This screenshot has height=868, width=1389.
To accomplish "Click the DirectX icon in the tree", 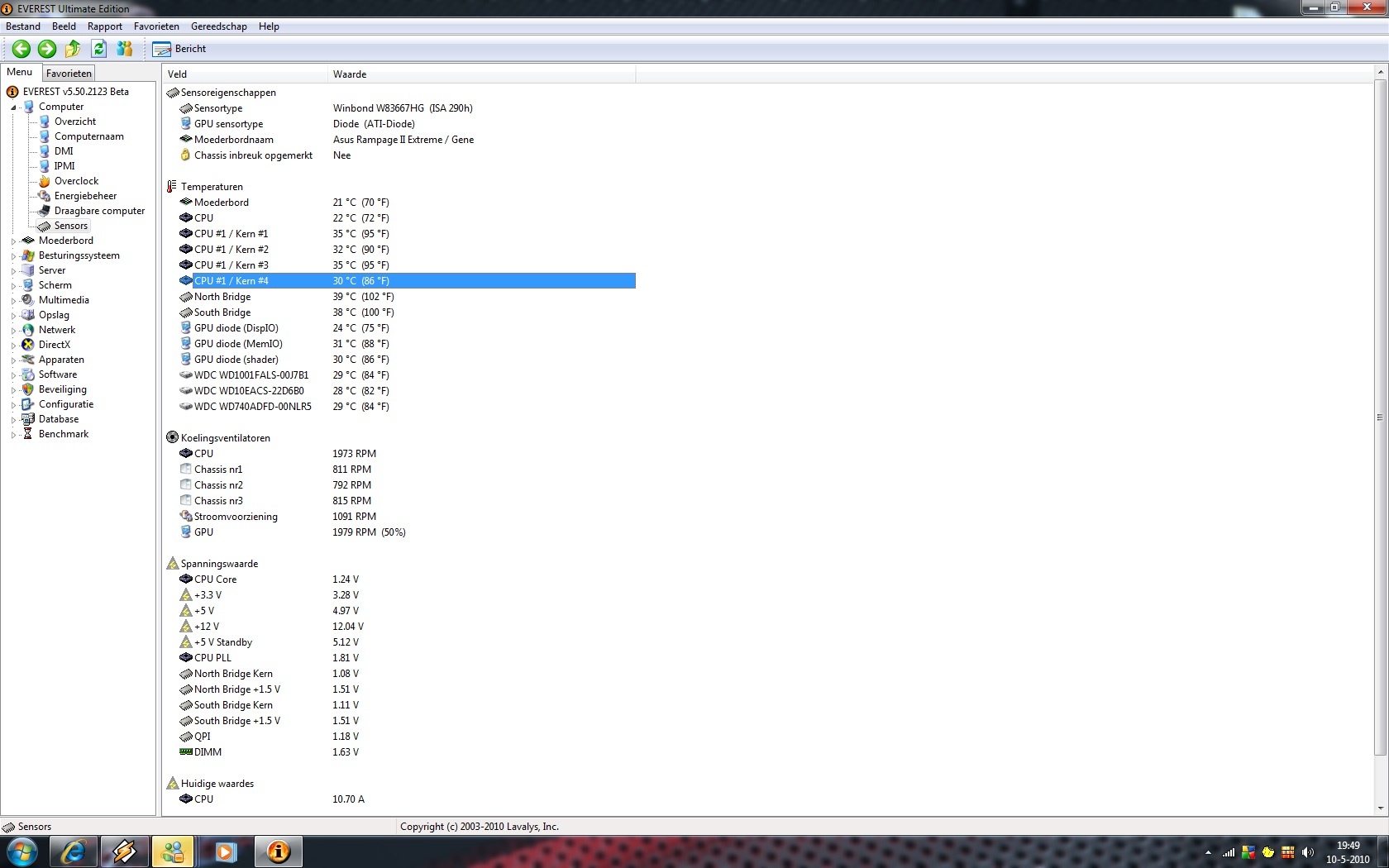I will pos(28,345).
